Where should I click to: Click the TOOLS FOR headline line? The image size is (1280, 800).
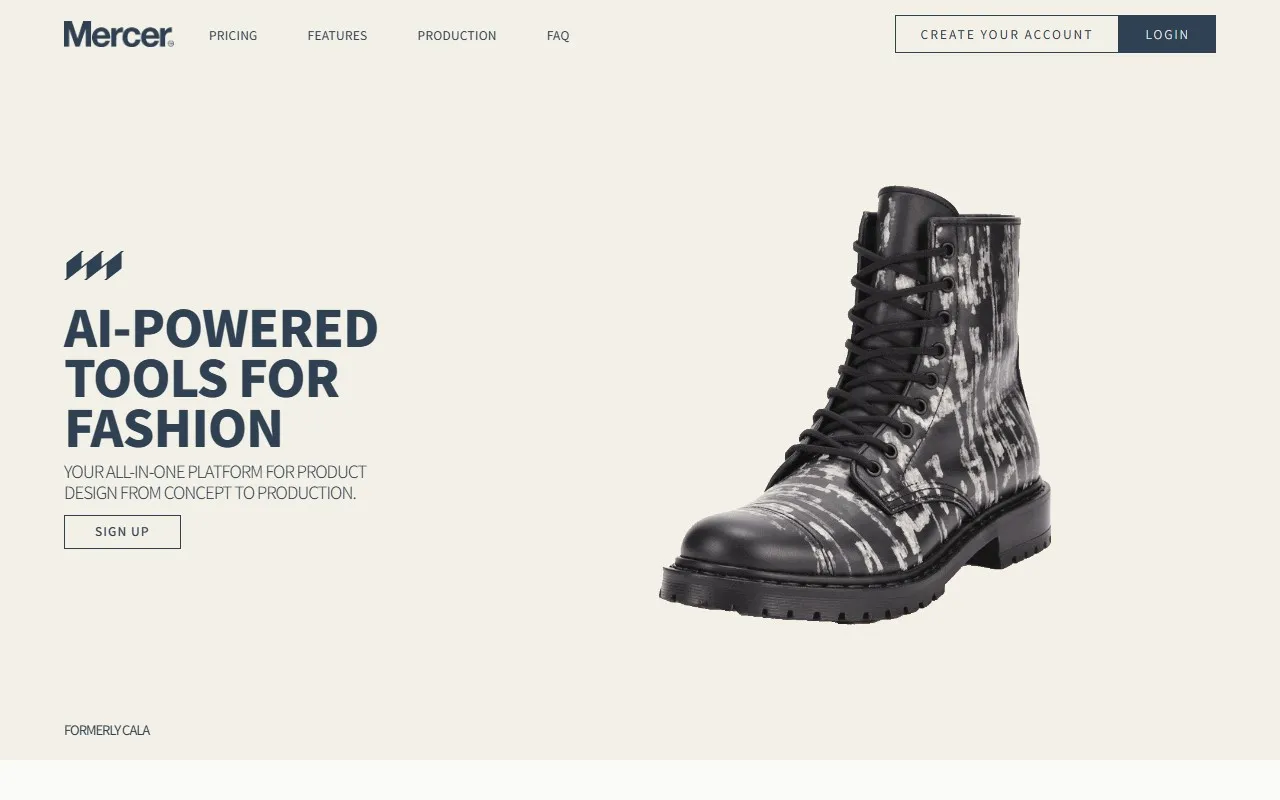pos(202,379)
